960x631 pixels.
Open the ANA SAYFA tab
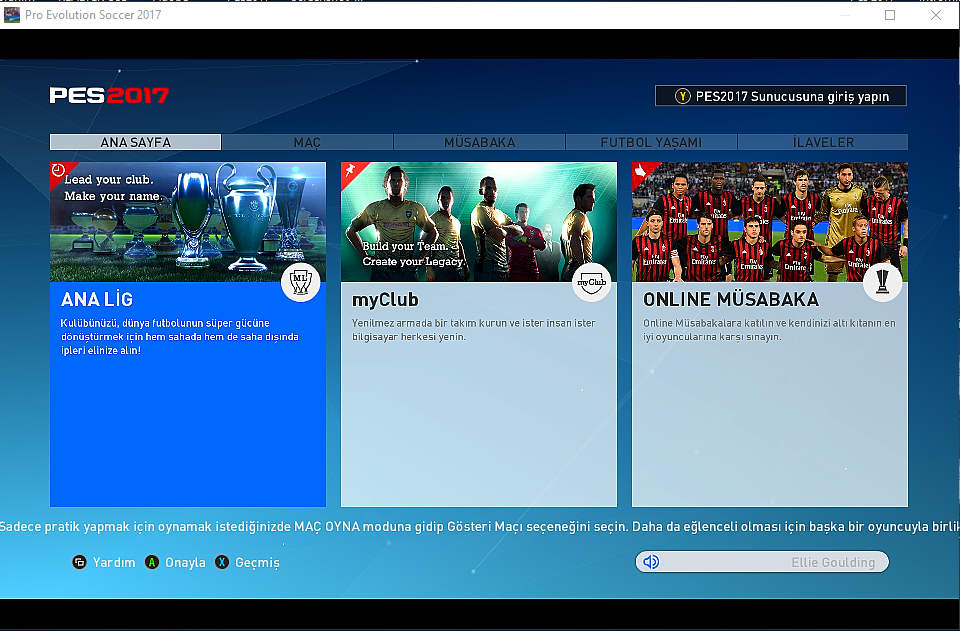click(x=135, y=142)
